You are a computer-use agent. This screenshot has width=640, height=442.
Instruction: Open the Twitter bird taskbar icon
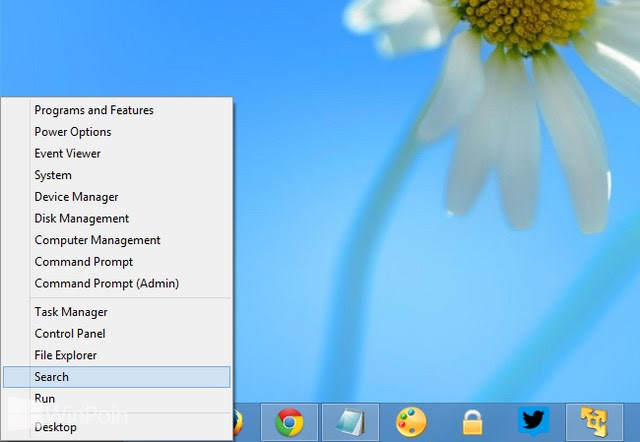pyautogui.click(x=533, y=421)
